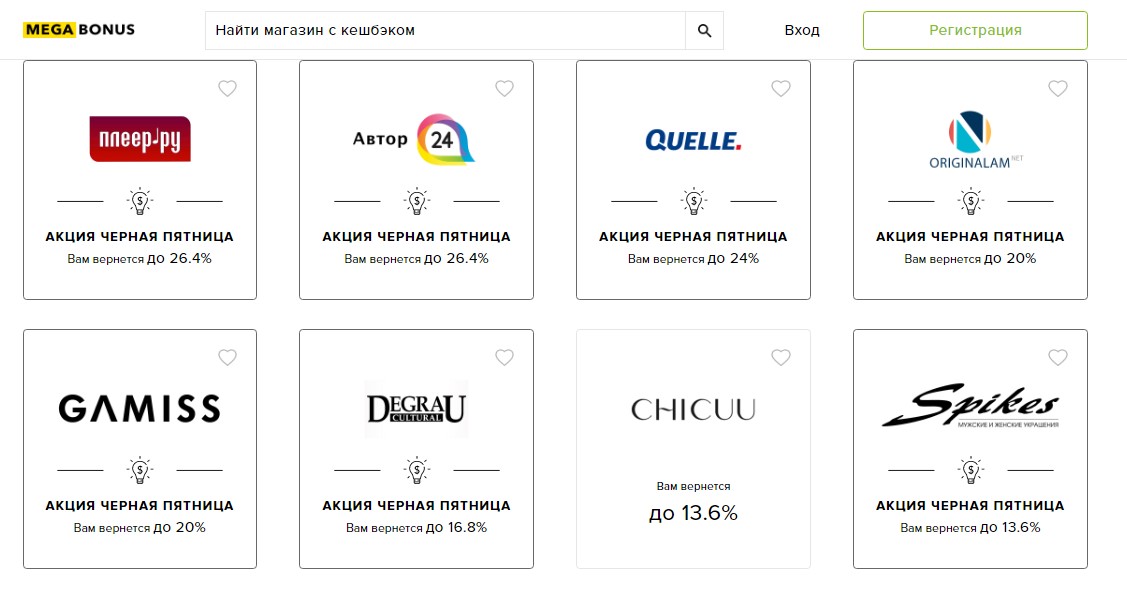Add Quelle to favorites with heart
The width and height of the screenshot is (1127, 595).
click(x=781, y=89)
